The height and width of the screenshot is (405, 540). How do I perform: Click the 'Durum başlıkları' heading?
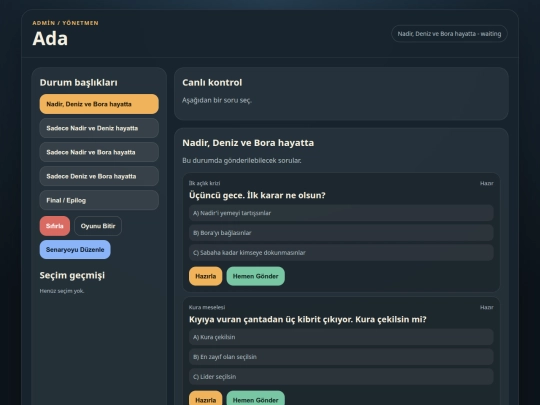79,83
